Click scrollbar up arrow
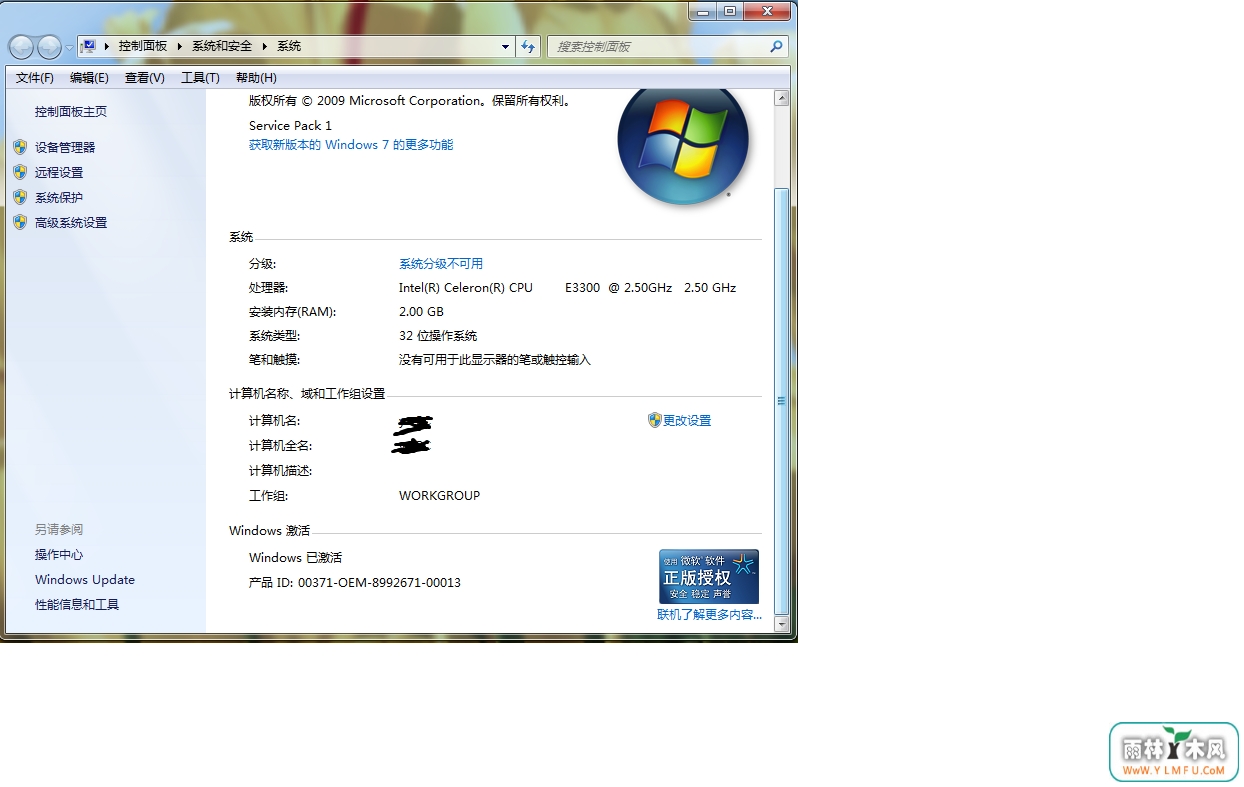The width and height of the screenshot is (1244, 787). click(782, 98)
